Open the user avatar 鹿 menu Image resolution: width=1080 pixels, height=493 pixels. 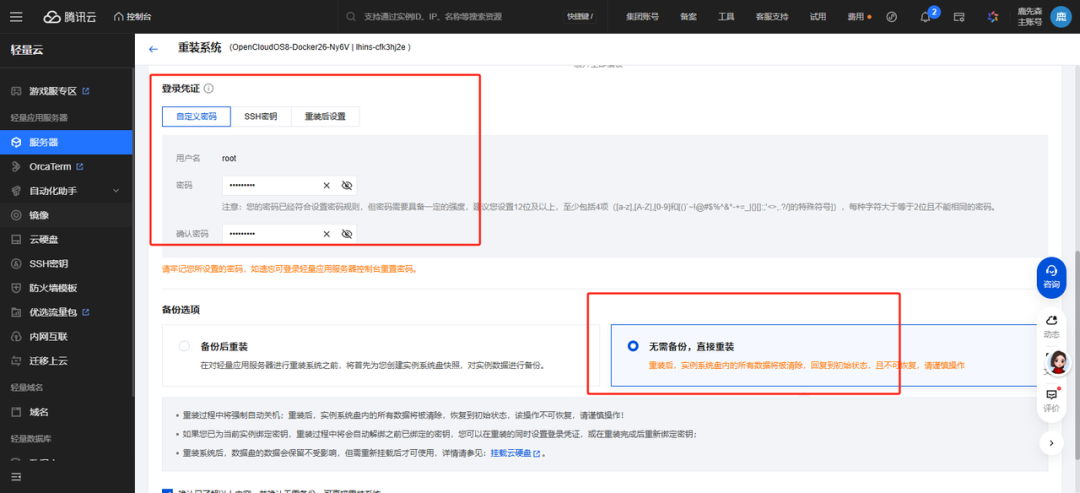(x=1060, y=17)
